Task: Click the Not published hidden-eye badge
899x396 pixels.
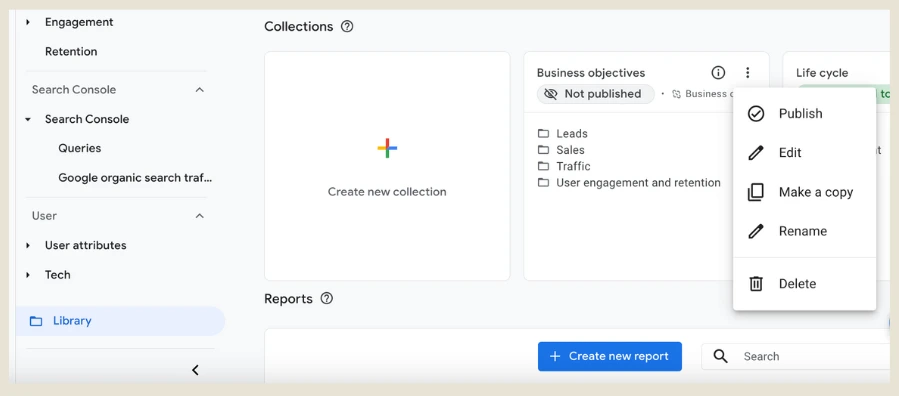Action: coord(595,94)
